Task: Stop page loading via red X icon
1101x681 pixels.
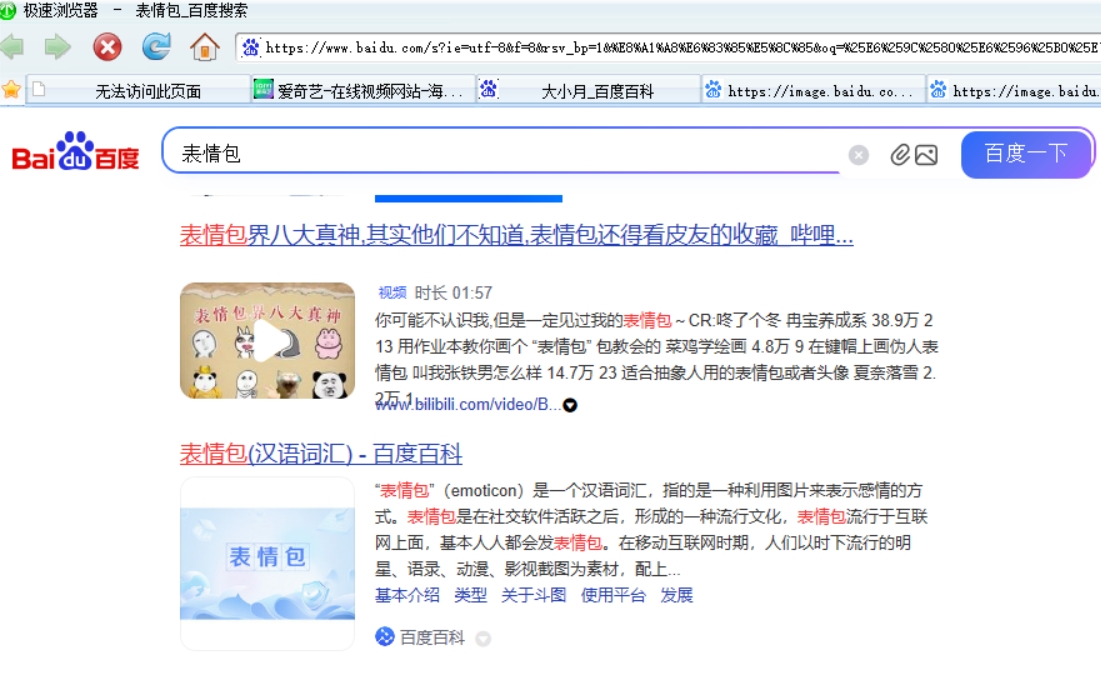Action: [108, 46]
